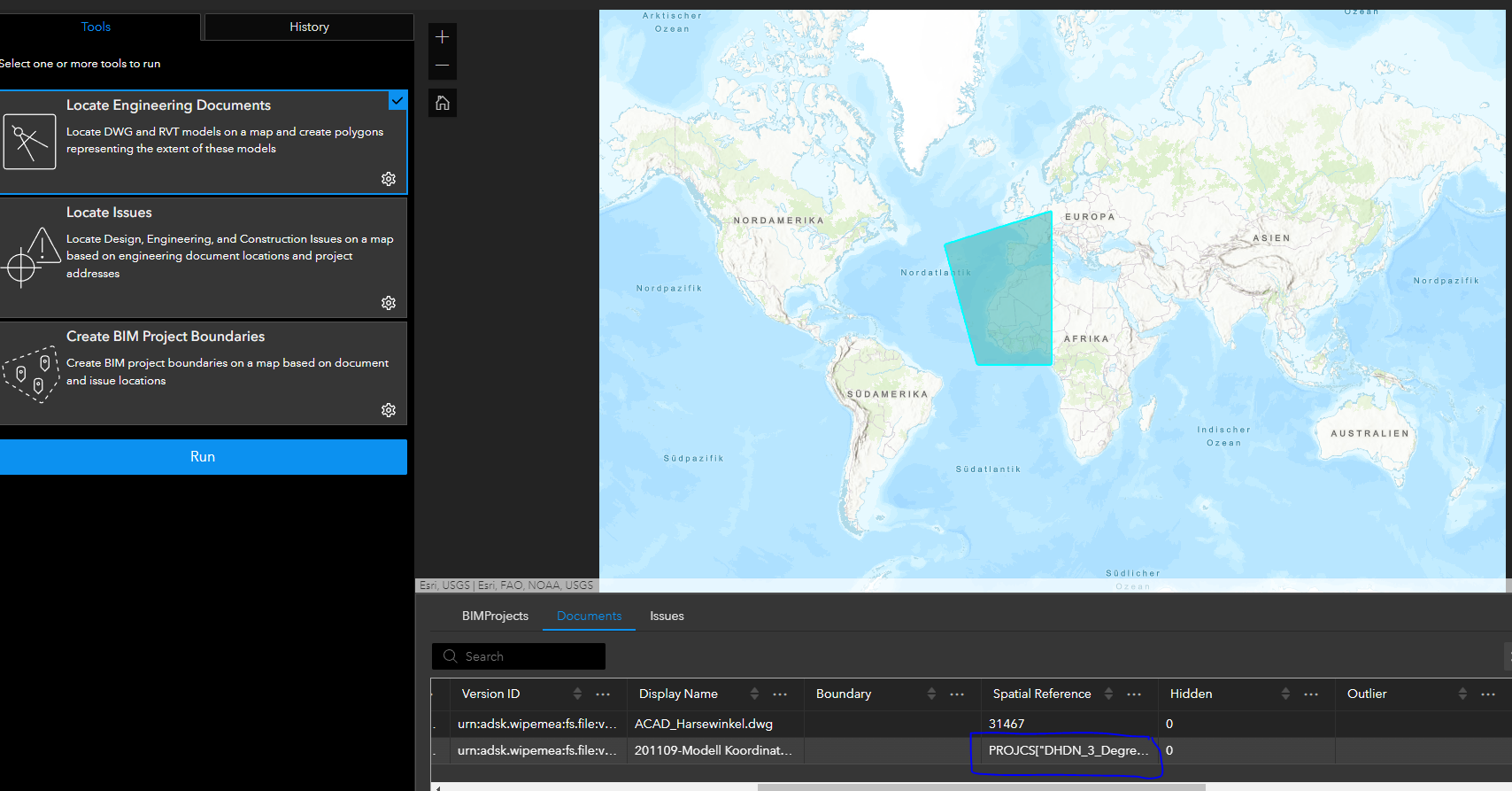Open Spatial Reference column options menu
This screenshot has height=791, width=1512.
[1134, 694]
